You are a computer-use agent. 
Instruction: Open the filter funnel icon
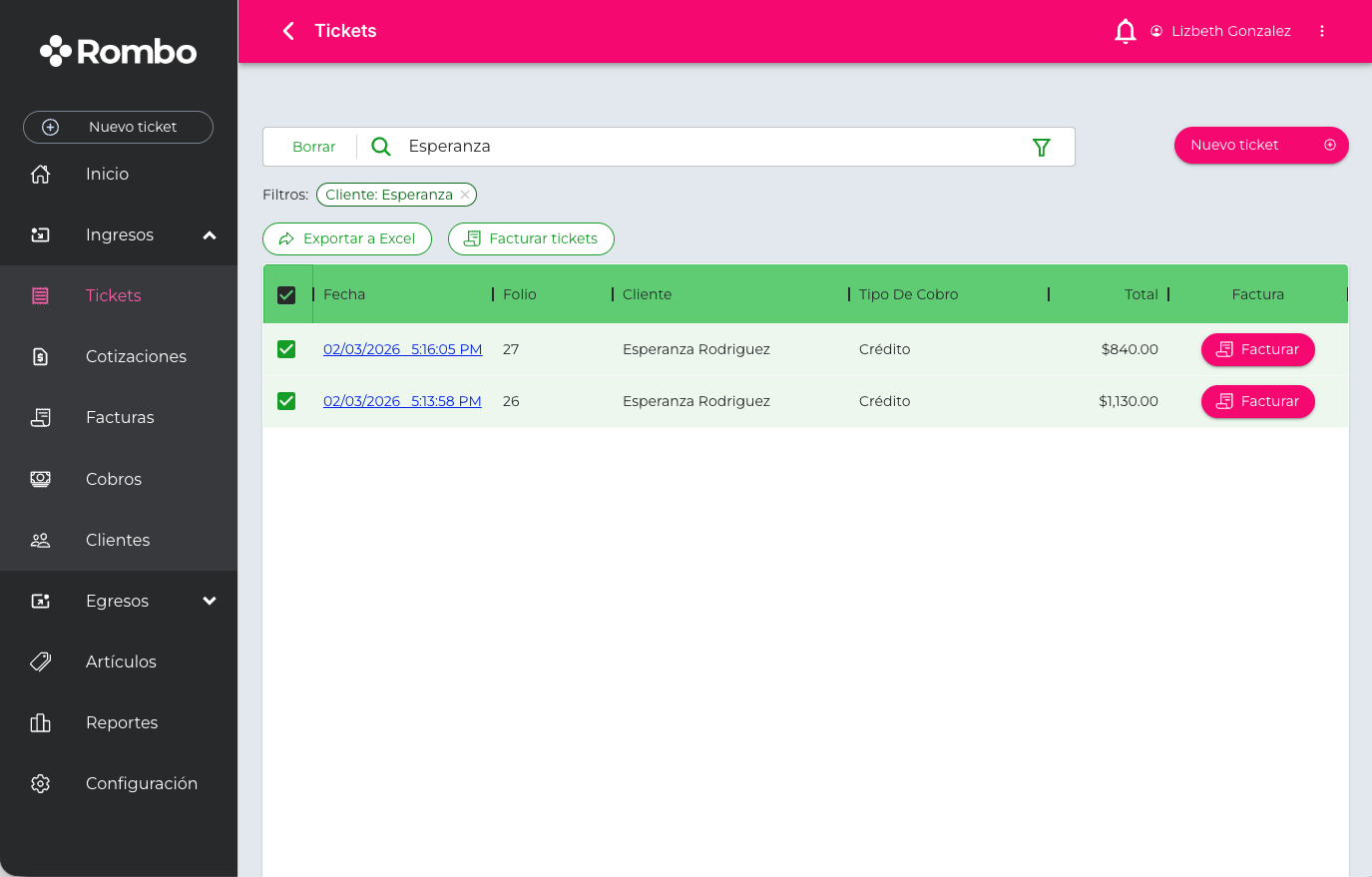[x=1041, y=148]
